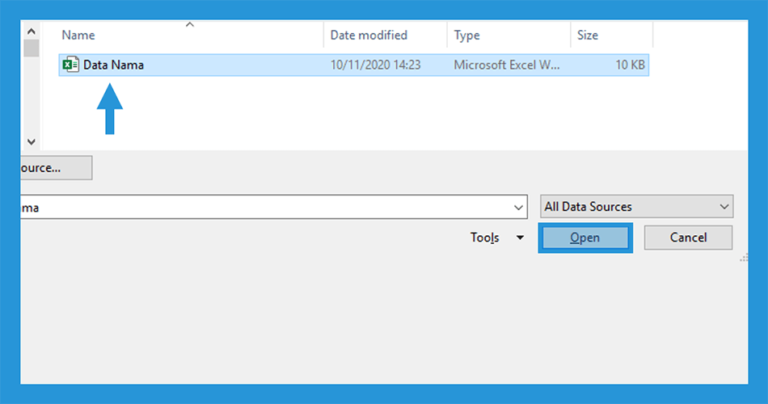This screenshot has width=768, height=404.
Task: Open the Tools dropdown menu
Action: tap(497, 238)
